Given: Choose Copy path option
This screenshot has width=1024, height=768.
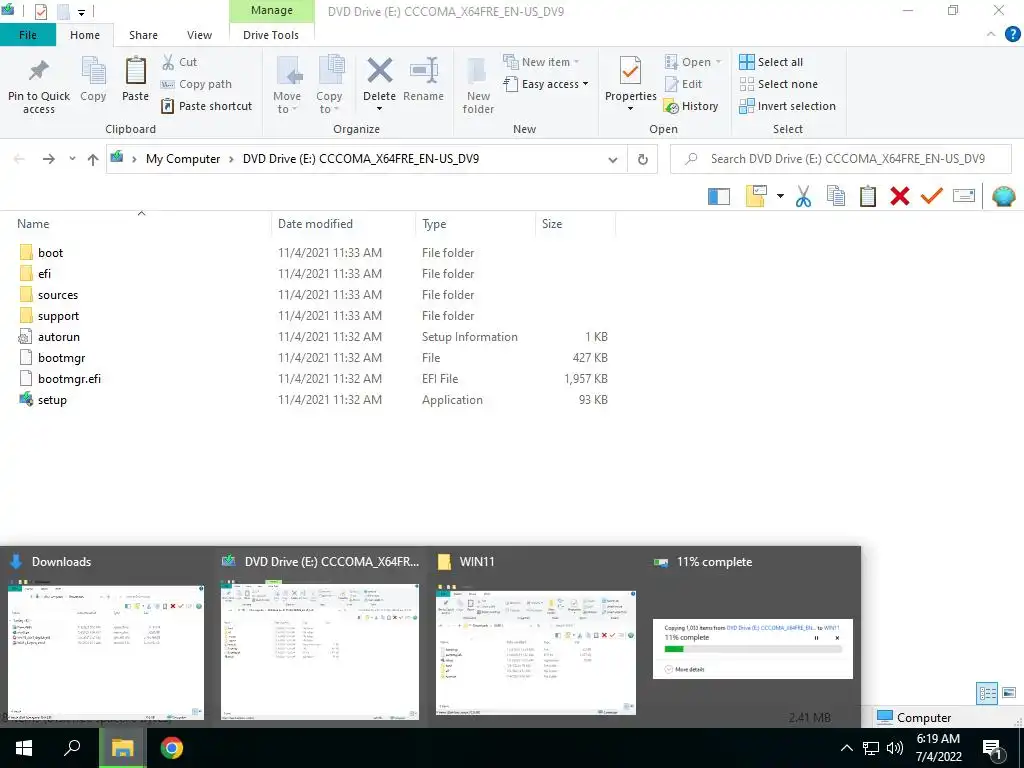Looking at the screenshot, I should (x=196, y=84).
